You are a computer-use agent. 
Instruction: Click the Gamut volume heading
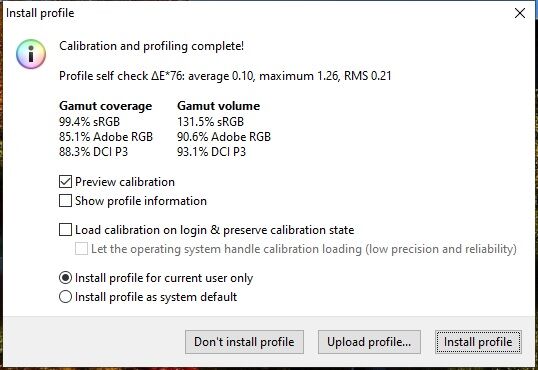pyautogui.click(x=218, y=106)
